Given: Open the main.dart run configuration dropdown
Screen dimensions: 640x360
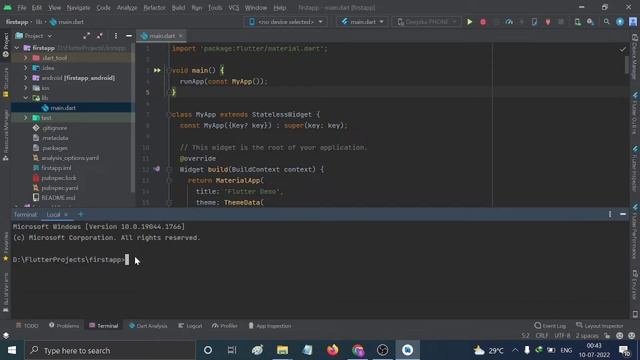Looking at the screenshot, I should [x=362, y=22].
